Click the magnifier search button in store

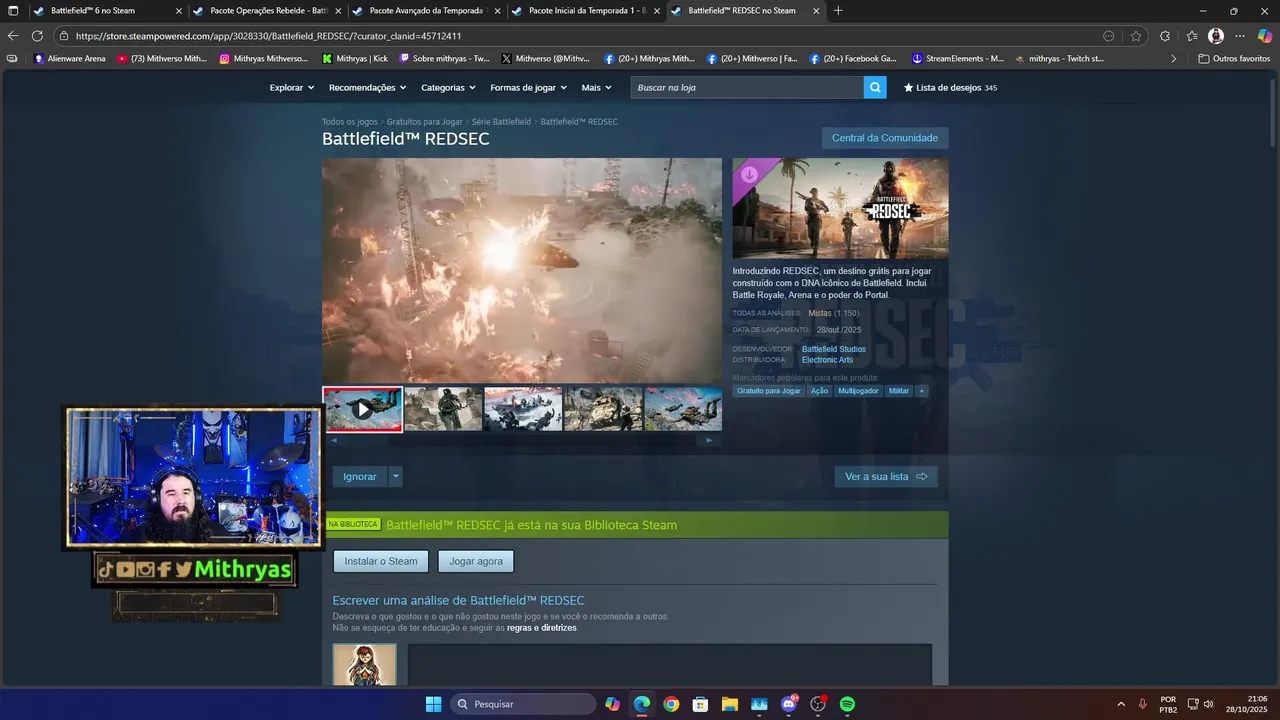(x=876, y=87)
